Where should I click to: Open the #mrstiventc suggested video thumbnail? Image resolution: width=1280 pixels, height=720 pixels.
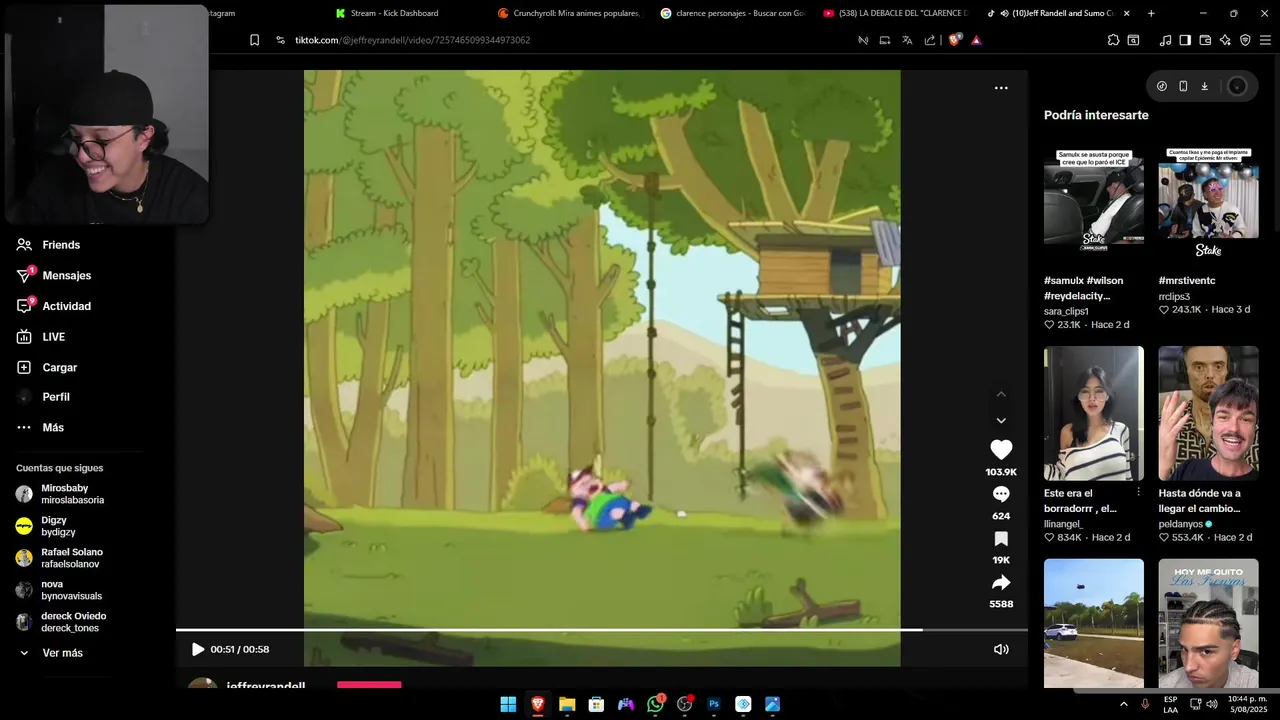coord(1208,201)
